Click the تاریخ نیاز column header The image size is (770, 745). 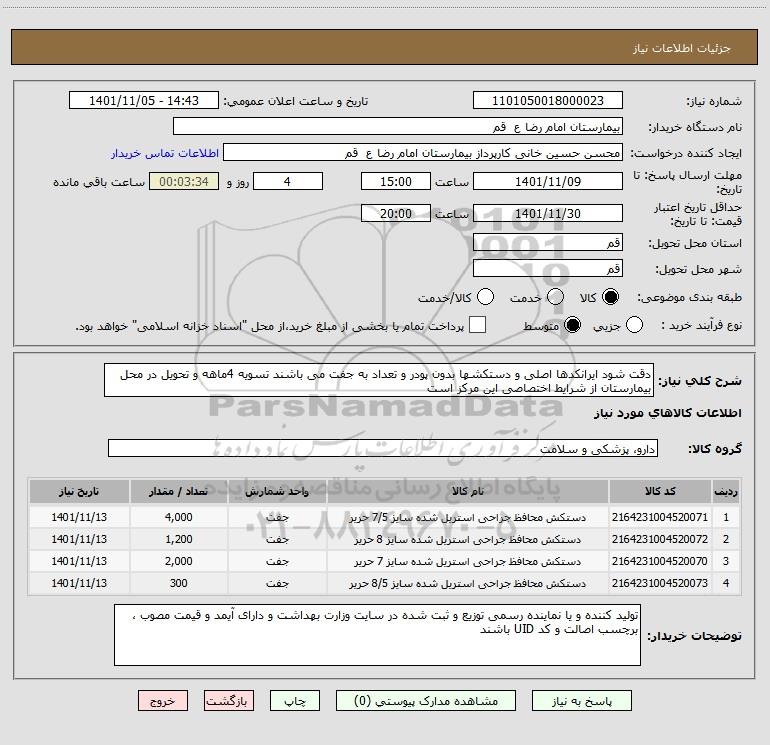click(x=79, y=491)
